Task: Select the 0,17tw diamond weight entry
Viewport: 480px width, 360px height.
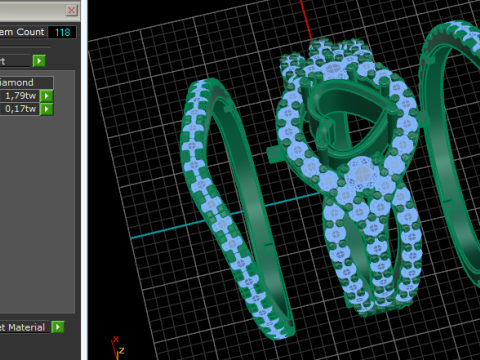Action: pos(20,109)
